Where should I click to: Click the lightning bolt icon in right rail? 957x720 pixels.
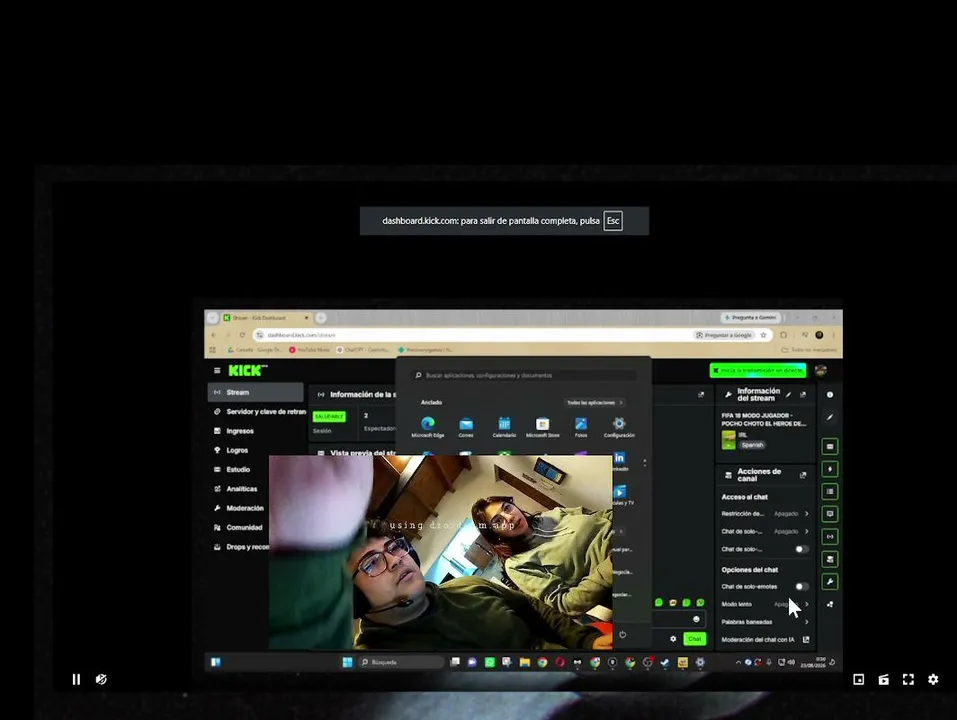tap(830, 469)
